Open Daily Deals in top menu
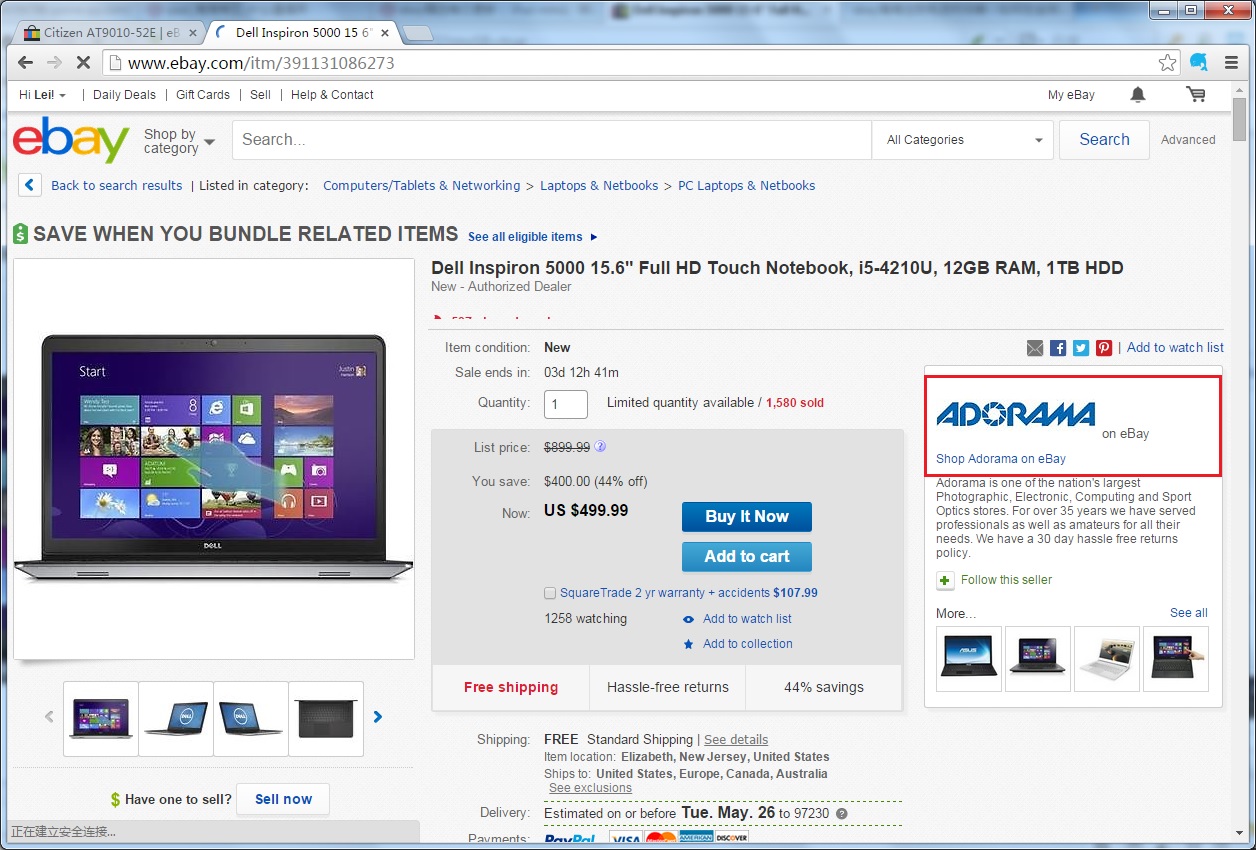Viewport: 1256px width, 850px height. 124,95
